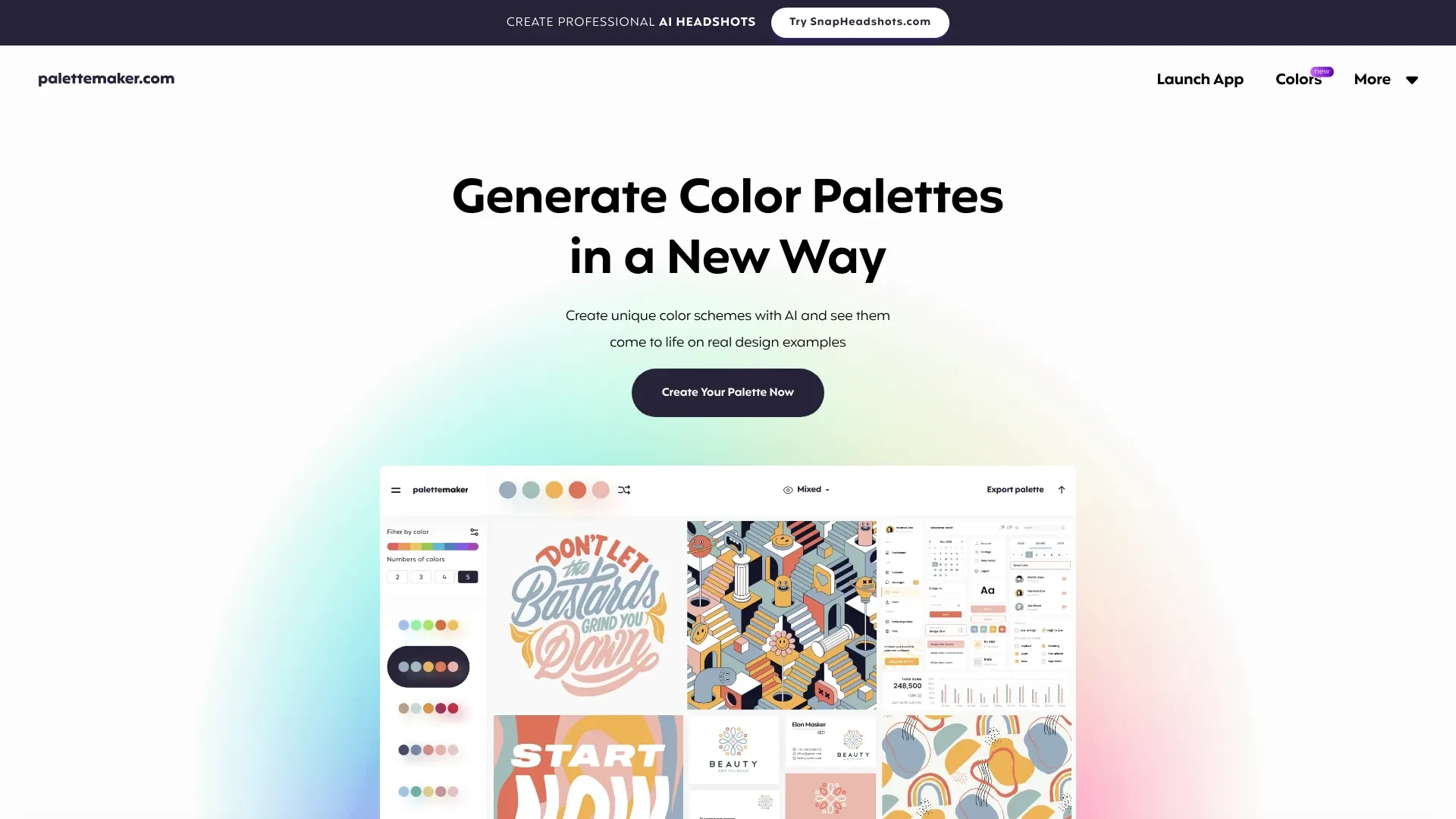The width and height of the screenshot is (1456, 819).
Task: Click the isometric city design thumbnail
Action: (780, 615)
